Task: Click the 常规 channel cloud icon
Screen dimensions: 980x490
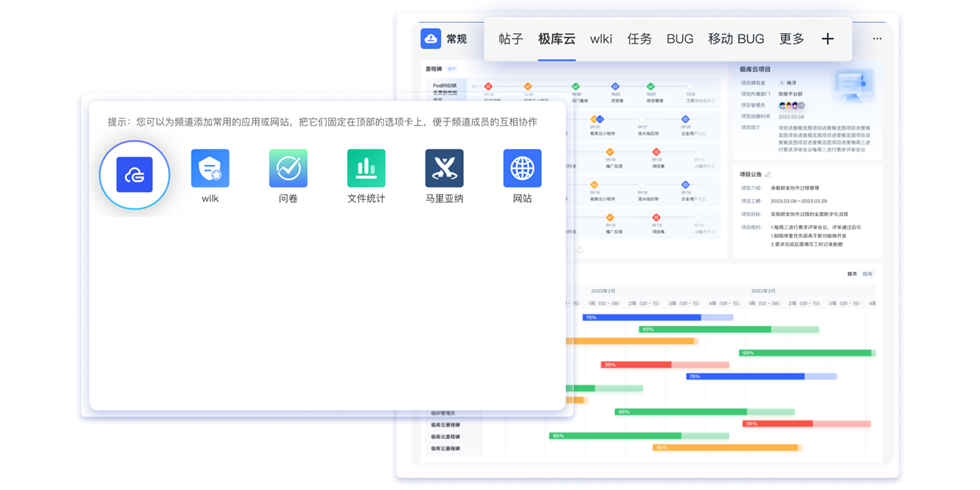Action: click(x=431, y=39)
